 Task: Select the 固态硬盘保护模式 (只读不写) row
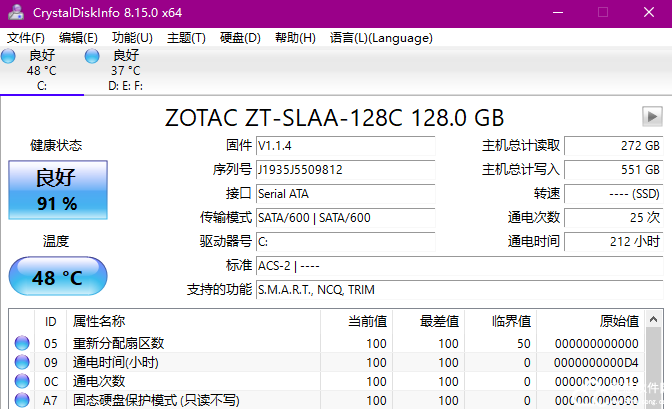tap(327, 400)
